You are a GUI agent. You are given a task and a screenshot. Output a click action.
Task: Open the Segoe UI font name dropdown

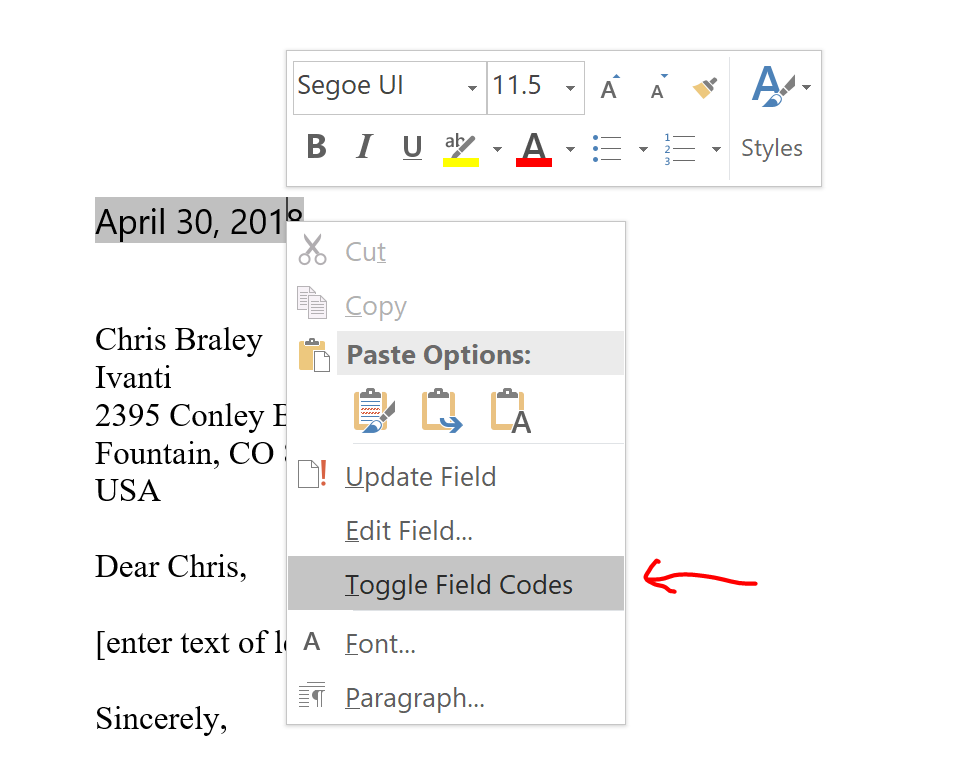[x=472, y=88]
